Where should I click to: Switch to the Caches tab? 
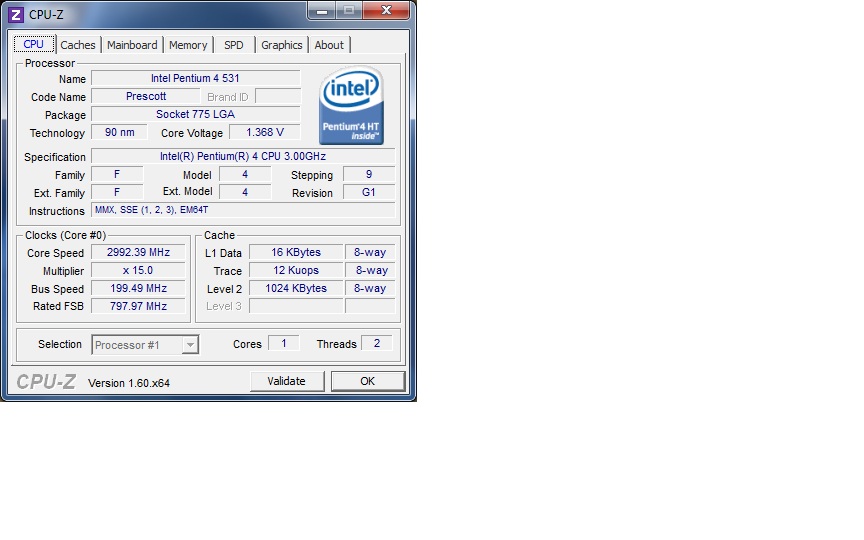[x=78, y=45]
